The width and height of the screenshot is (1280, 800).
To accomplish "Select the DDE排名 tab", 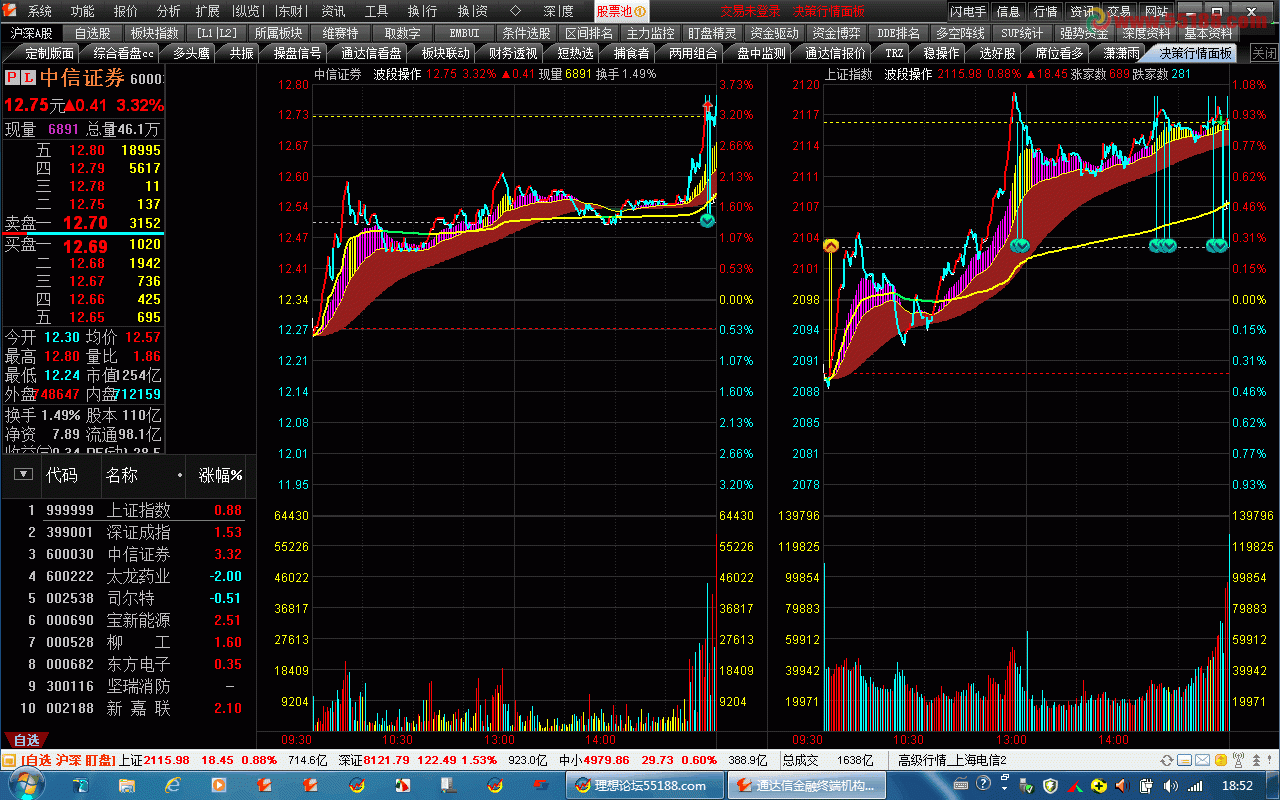I will pos(899,33).
